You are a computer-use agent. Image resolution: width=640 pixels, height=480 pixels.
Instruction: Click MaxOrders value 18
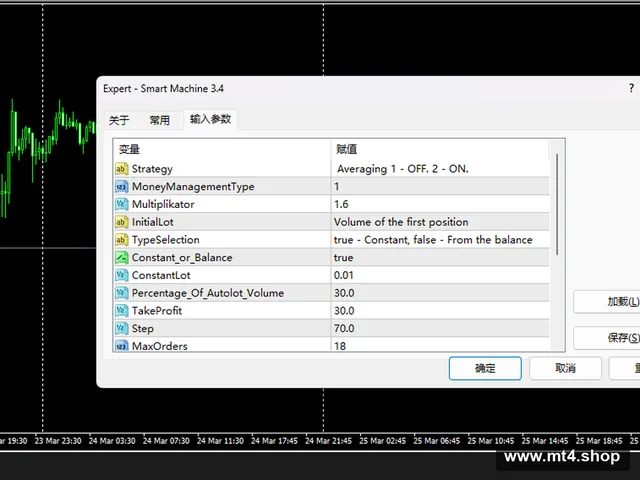pos(340,346)
